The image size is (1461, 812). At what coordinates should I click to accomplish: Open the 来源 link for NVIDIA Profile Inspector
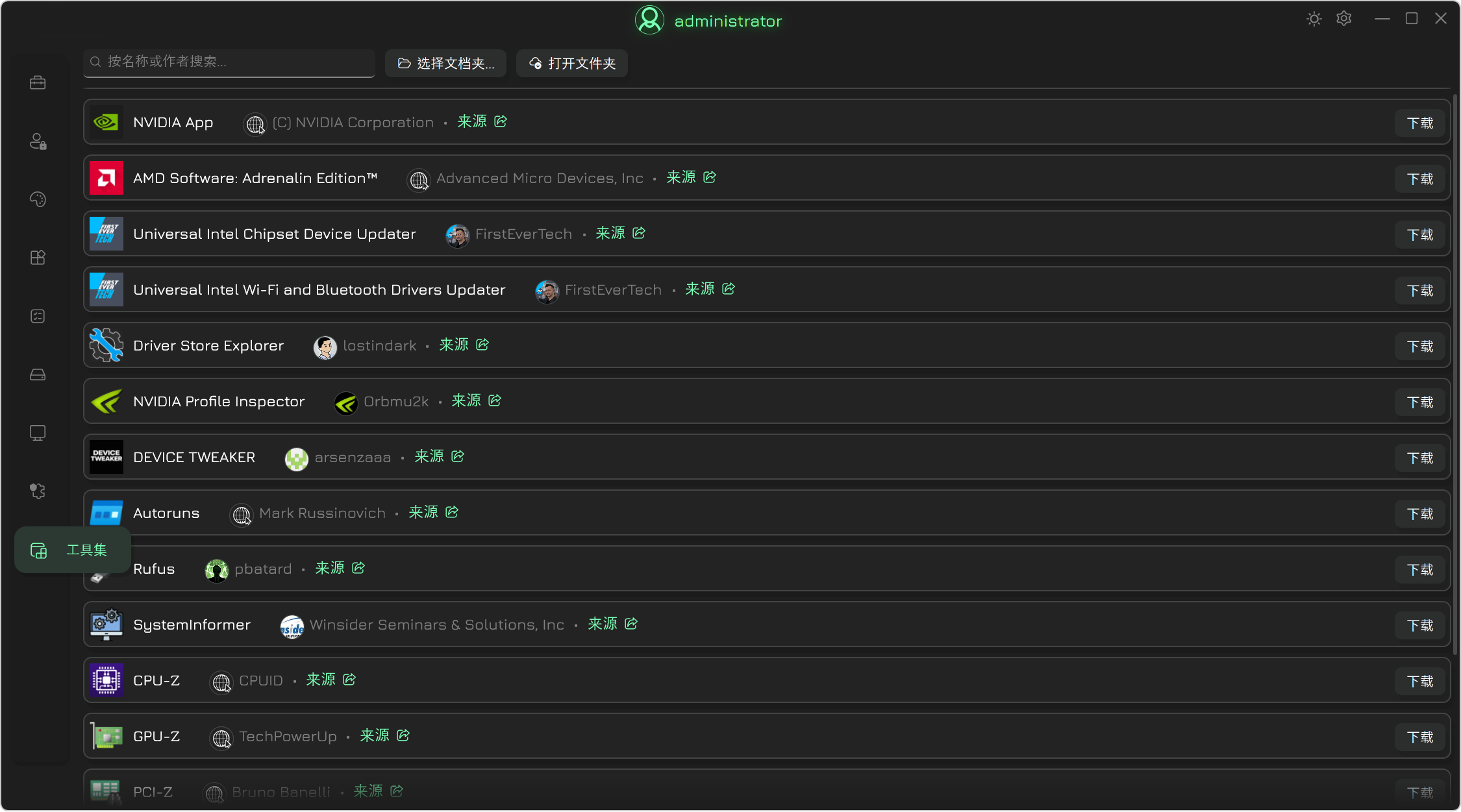[476, 400]
